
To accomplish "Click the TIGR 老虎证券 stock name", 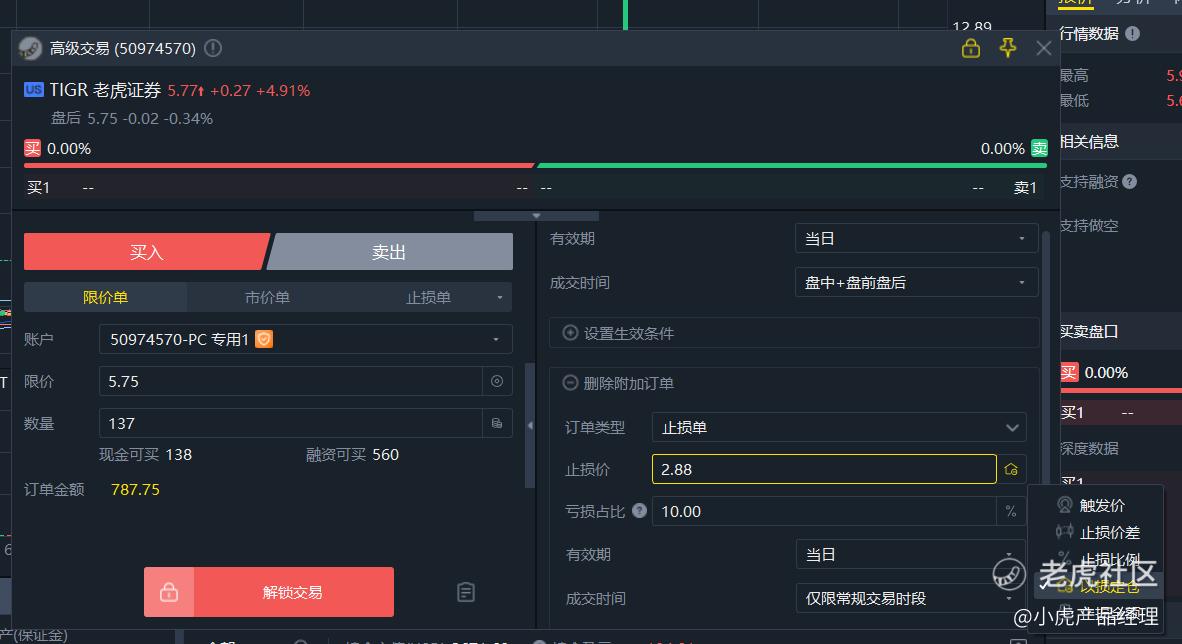I will (x=106, y=90).
